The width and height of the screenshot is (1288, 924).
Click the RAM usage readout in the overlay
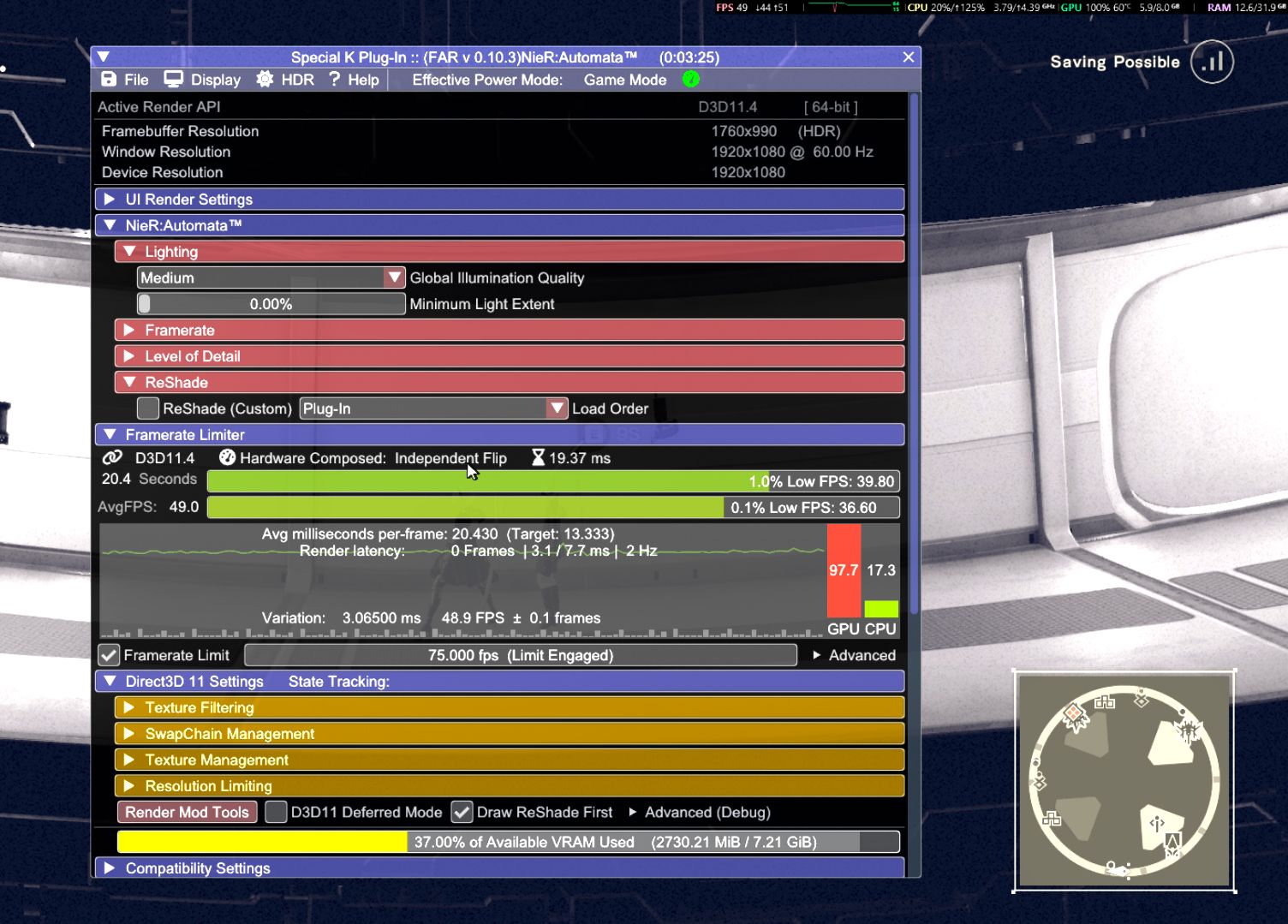(x=1246, y=8)
